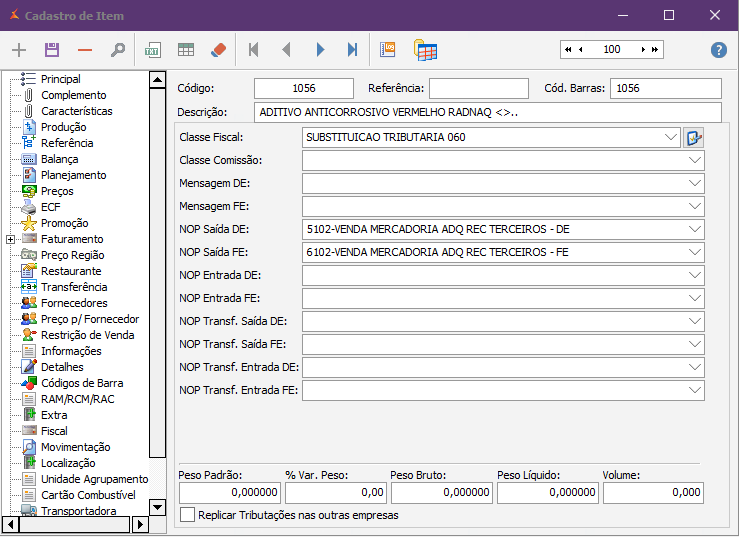Open Fornecedores section in the tree
Image resolution: width=739 pixels, height=537 pixels.
tap(74, 303)
